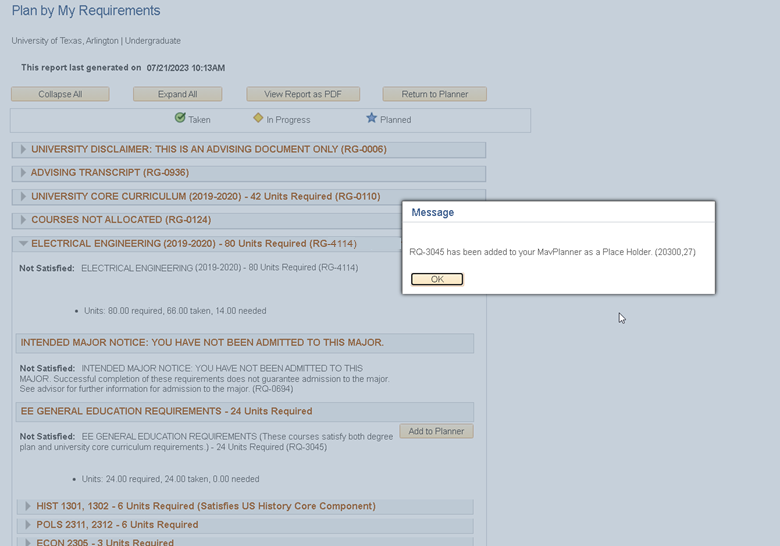Expand Courses Not Allocated section

[x=23, y=220]
